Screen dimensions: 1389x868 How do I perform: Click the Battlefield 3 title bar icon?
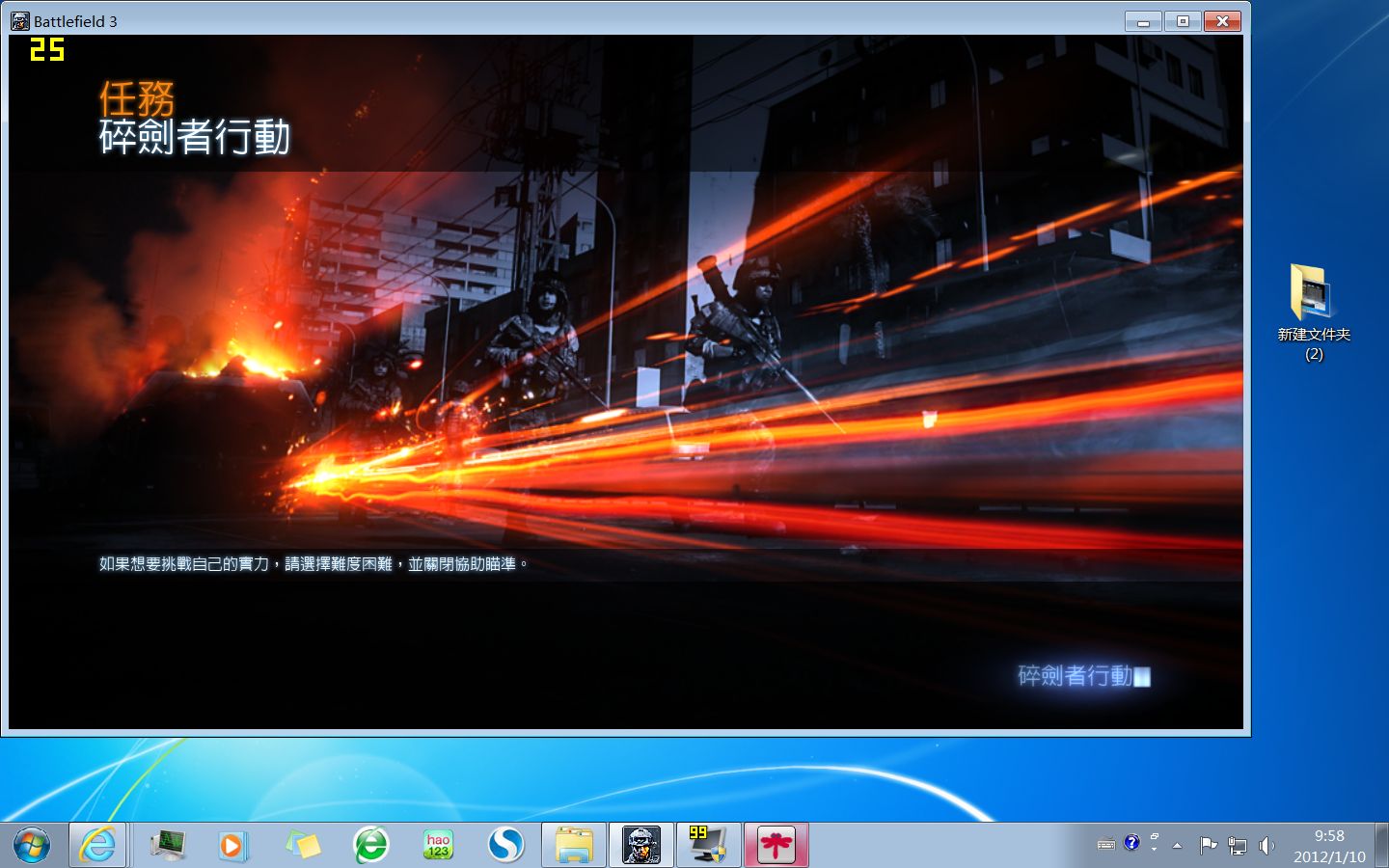[x=19, y=21]
